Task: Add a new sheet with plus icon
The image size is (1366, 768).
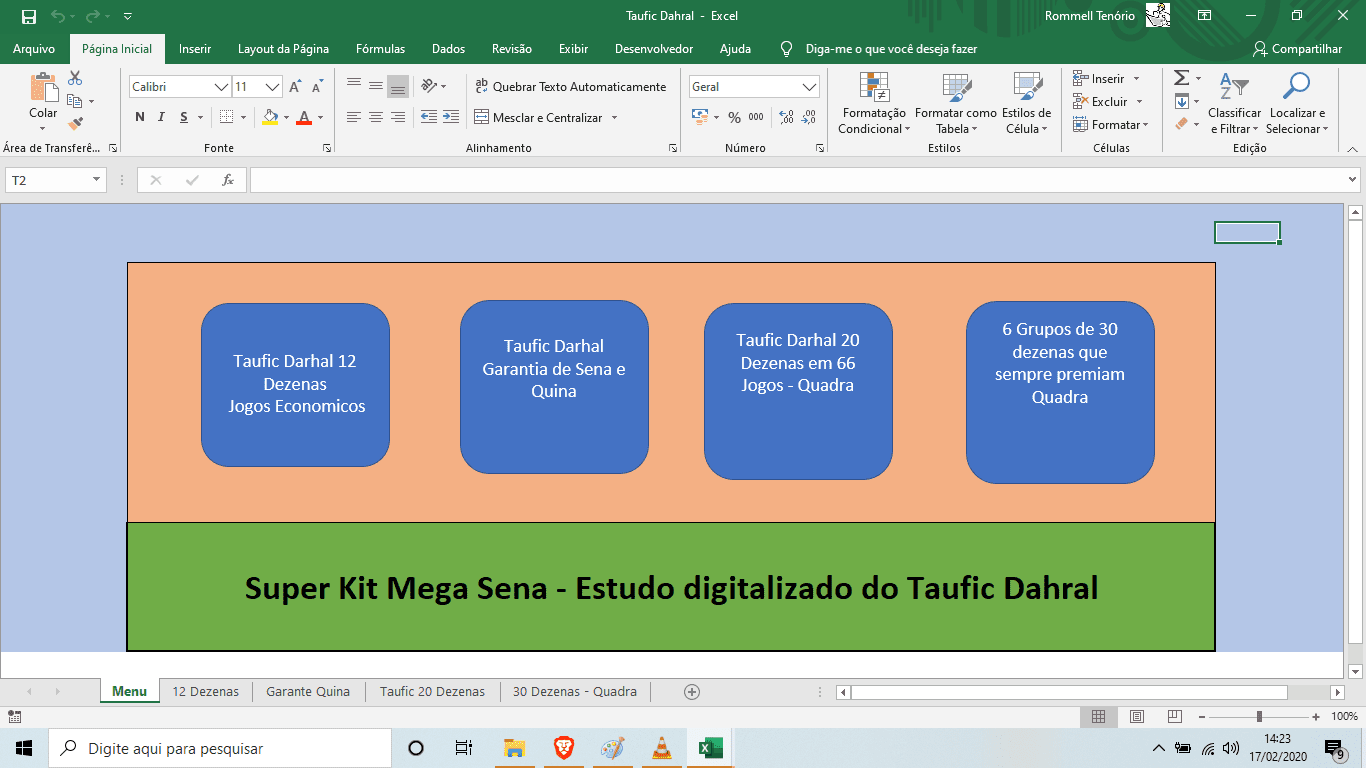Action: 692,692
